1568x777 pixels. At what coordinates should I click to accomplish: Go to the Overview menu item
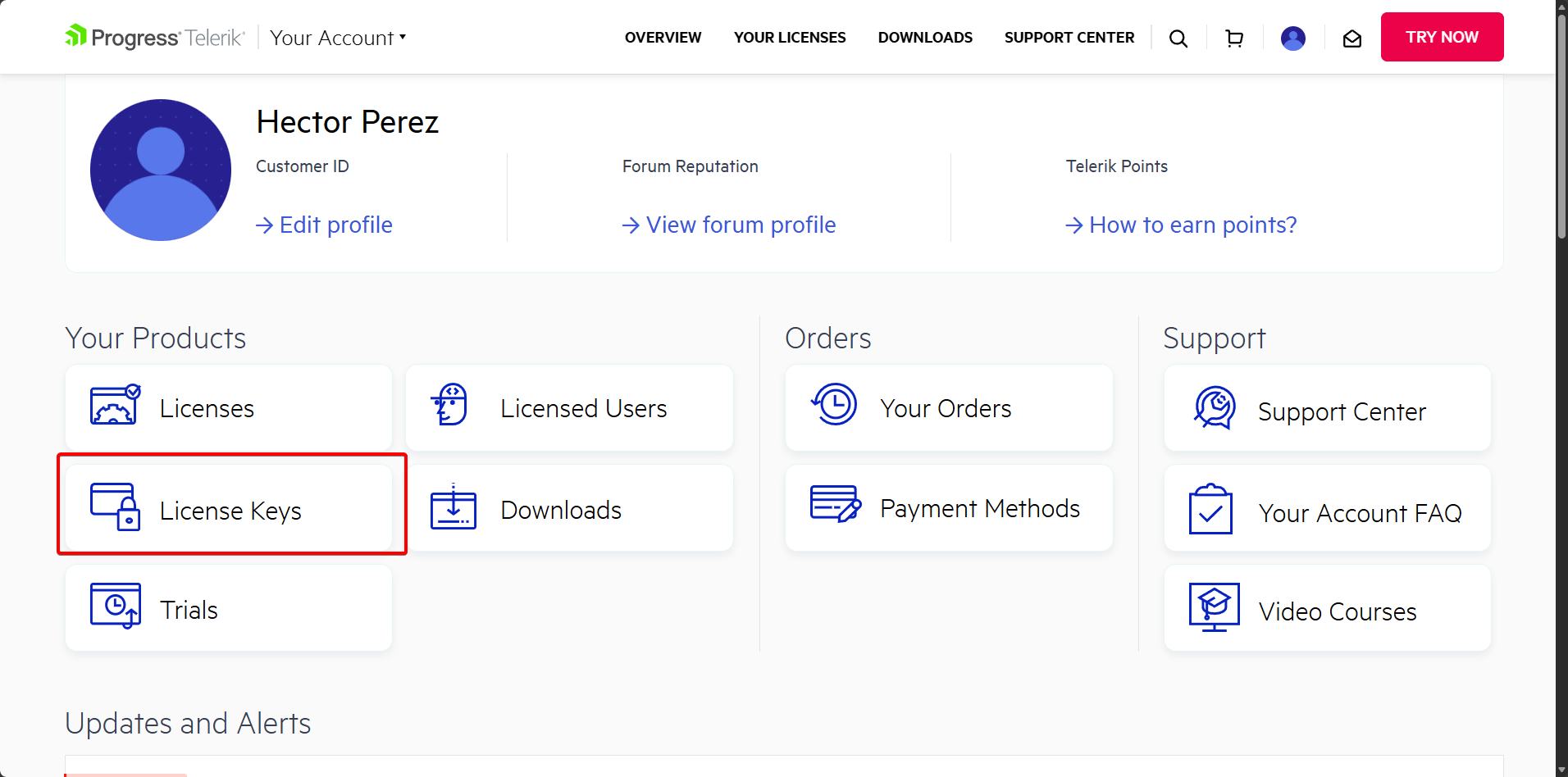pyautogui.click(x=663, y=38)
